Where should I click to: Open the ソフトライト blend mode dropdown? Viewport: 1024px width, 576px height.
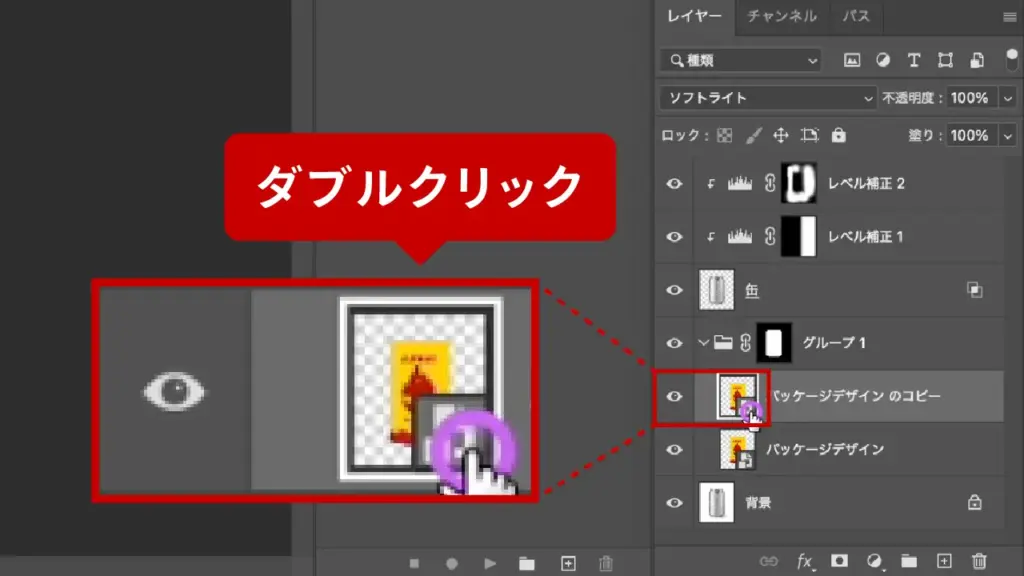[768, 98]
